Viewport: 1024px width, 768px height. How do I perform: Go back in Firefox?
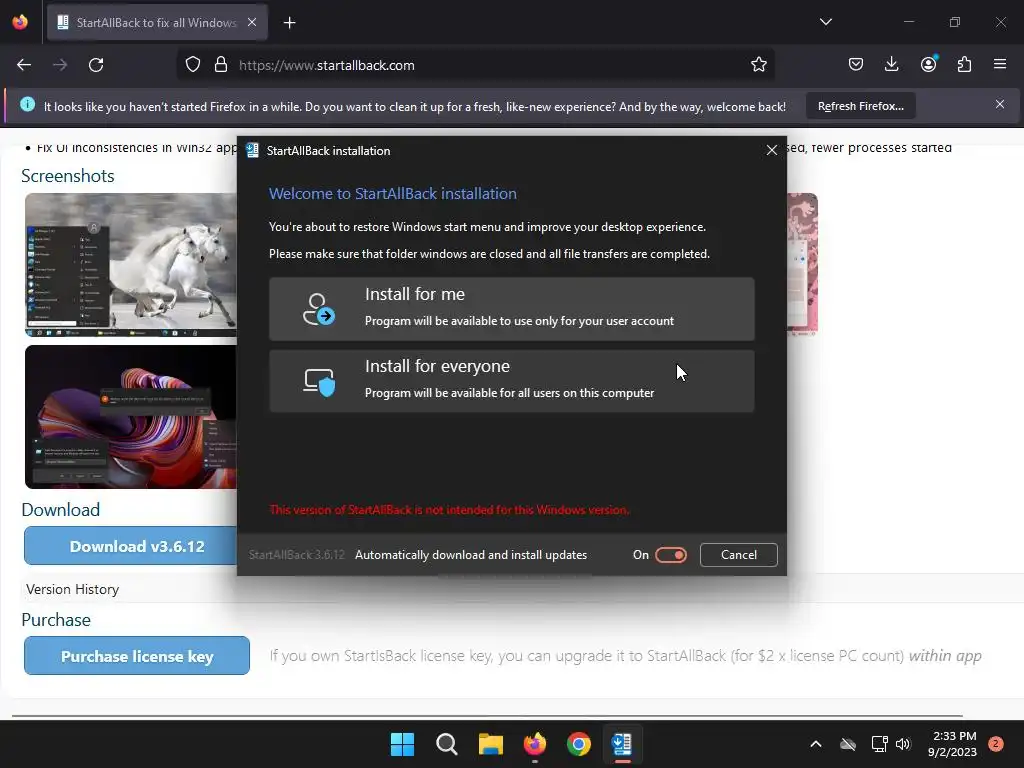(24, 65)
